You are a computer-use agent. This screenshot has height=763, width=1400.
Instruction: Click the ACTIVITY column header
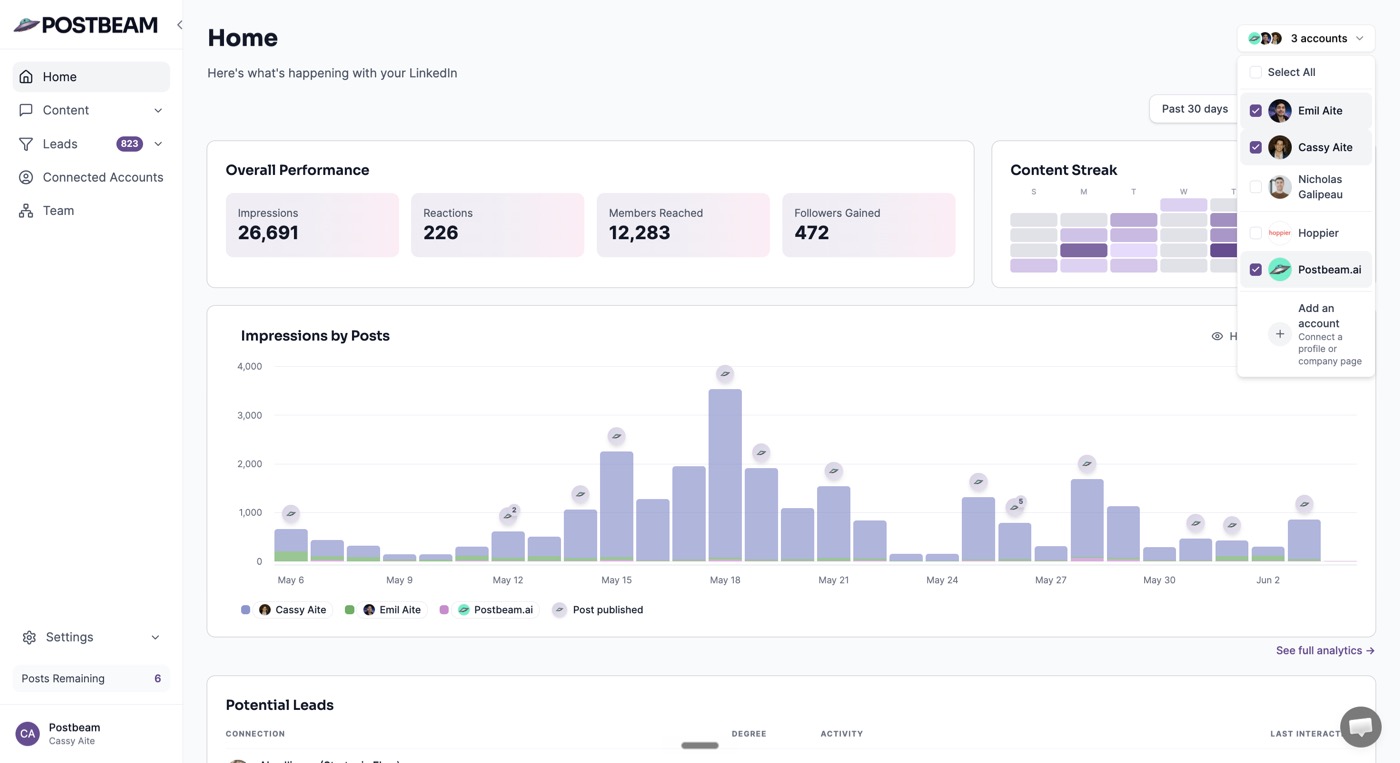842,734
